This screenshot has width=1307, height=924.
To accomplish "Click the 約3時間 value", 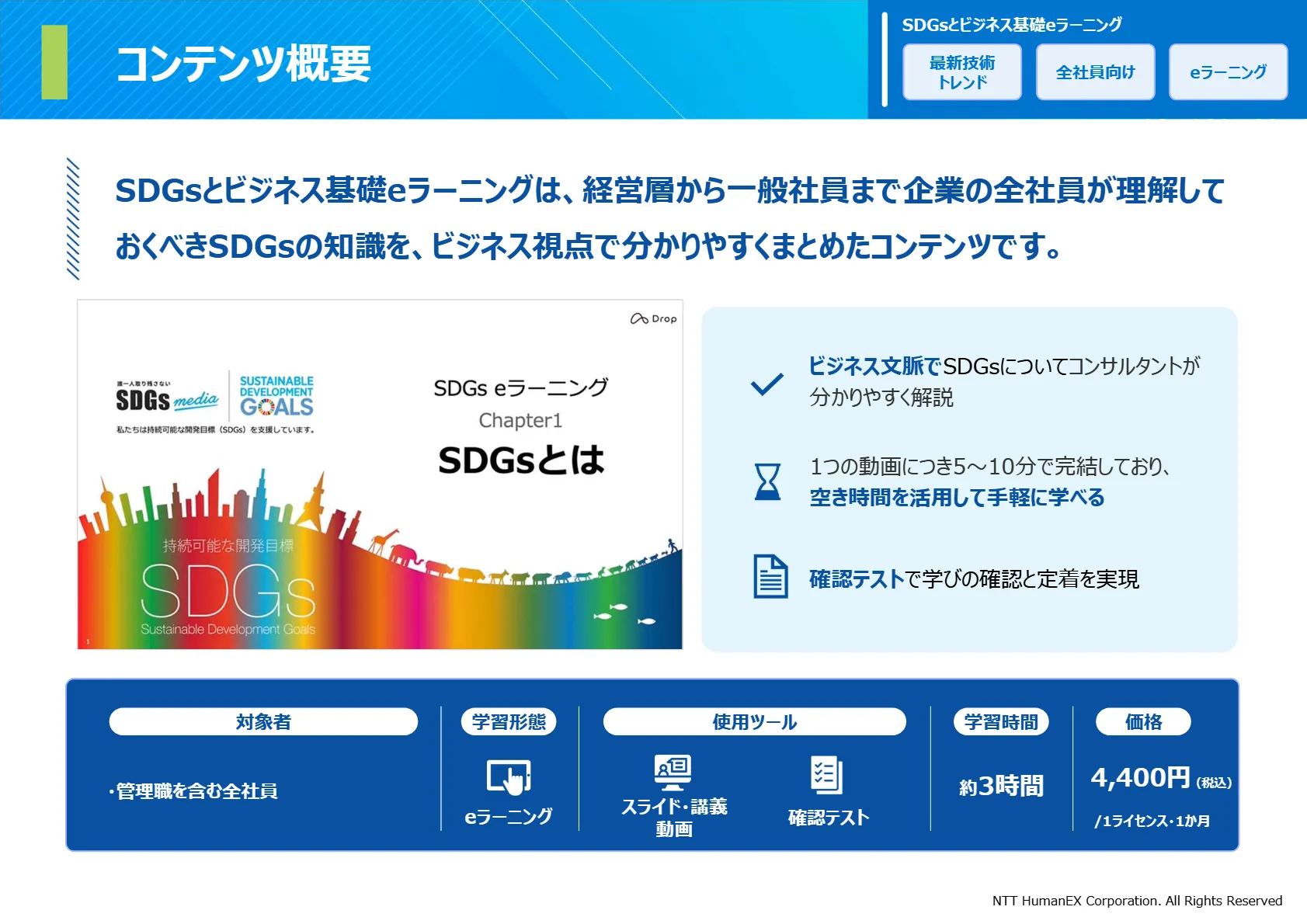I will [1001, 786].
